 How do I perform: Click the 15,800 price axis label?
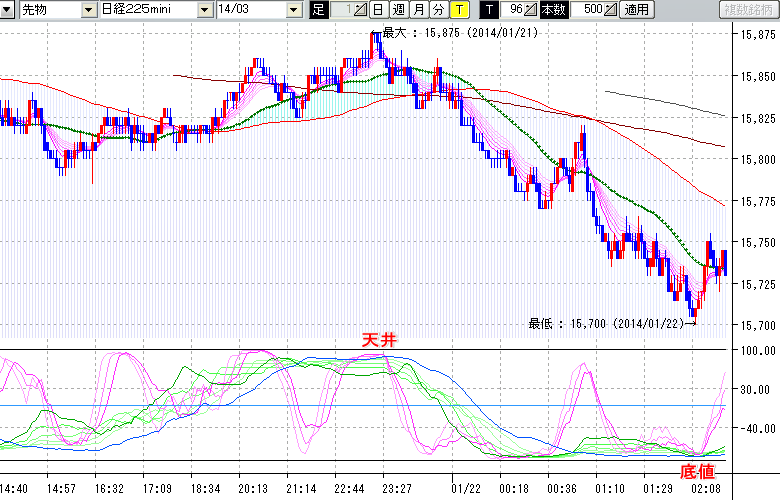click(758, 160)
